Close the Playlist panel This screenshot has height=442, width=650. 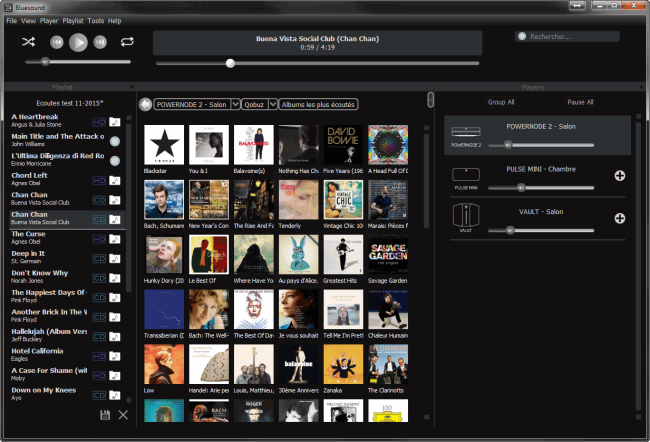click(132, 87)
